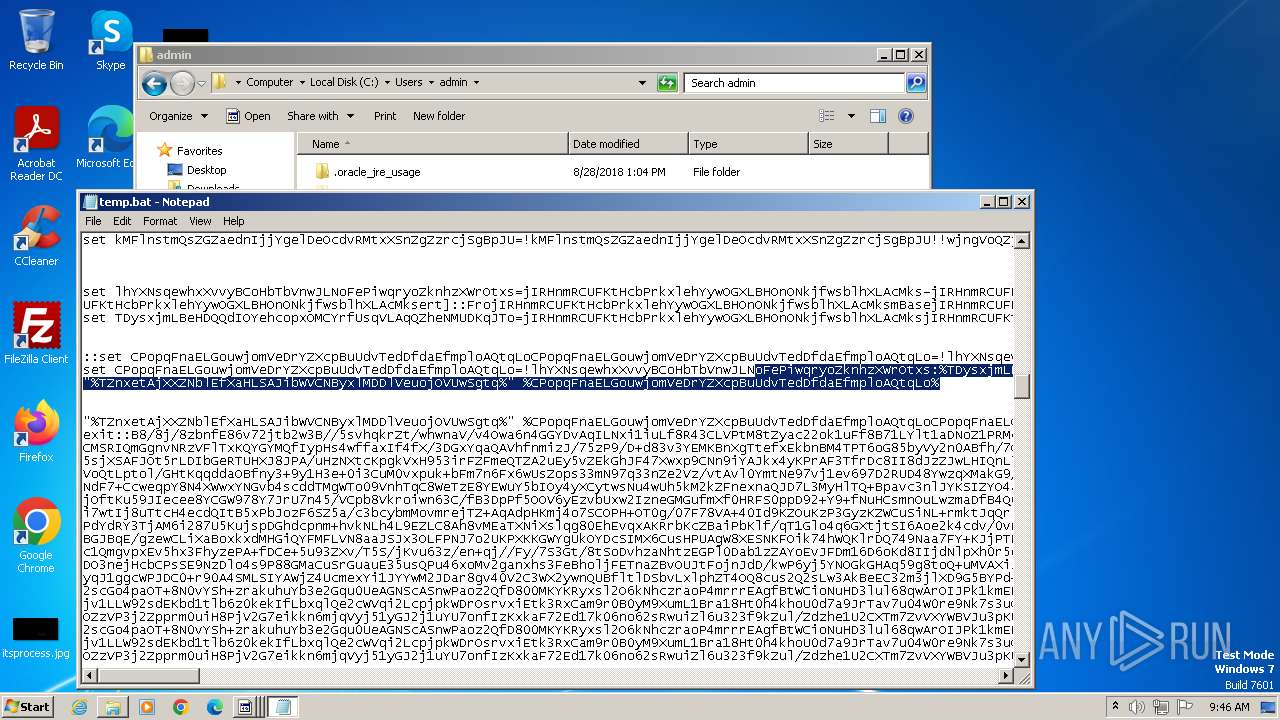Open Notepad File menu
Image resolution: width=1280 pixels, height=720 pixels.
(93, 221)
